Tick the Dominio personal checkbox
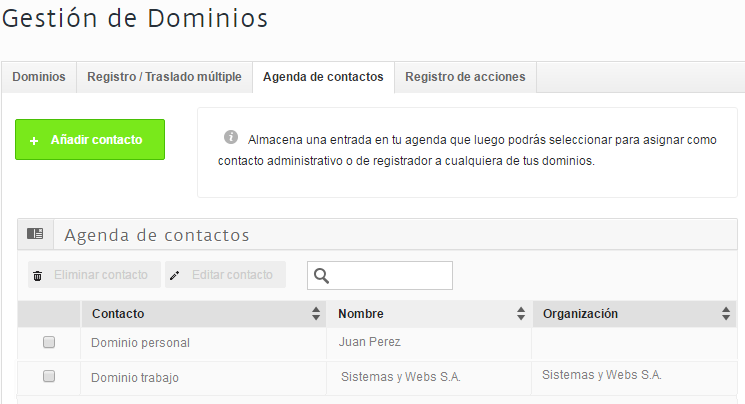 click(x=49, y=342)
